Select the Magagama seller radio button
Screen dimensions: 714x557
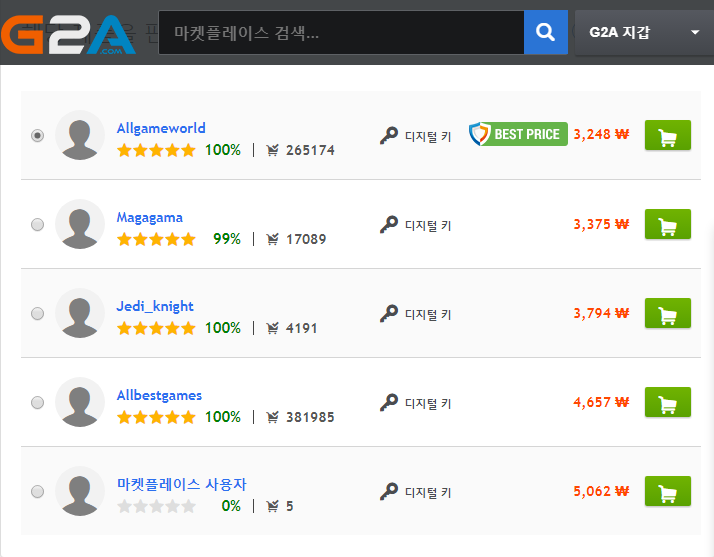click(37, 225)
